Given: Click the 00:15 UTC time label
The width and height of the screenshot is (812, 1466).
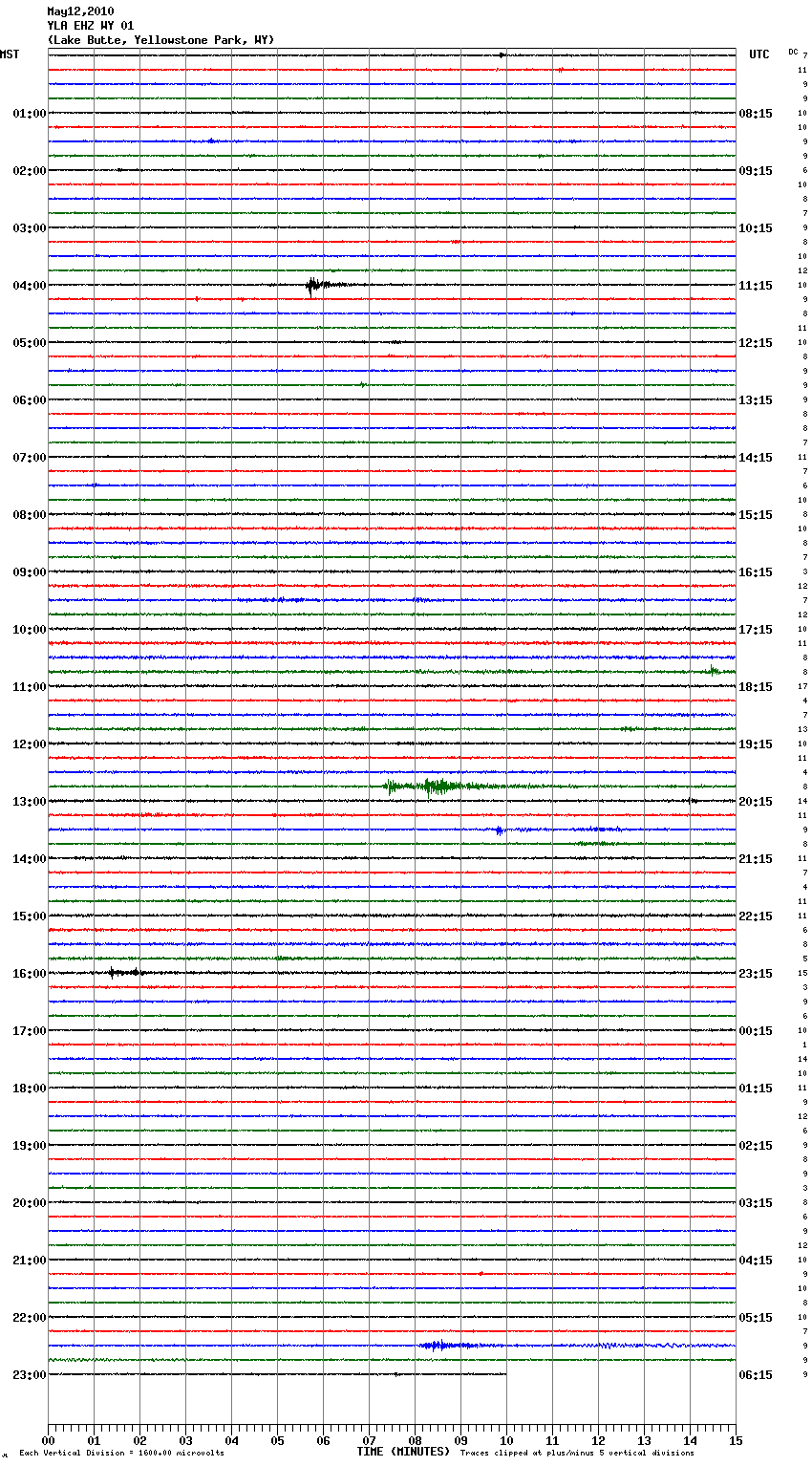Looking at the screenshot, I should coord(756,1031).
